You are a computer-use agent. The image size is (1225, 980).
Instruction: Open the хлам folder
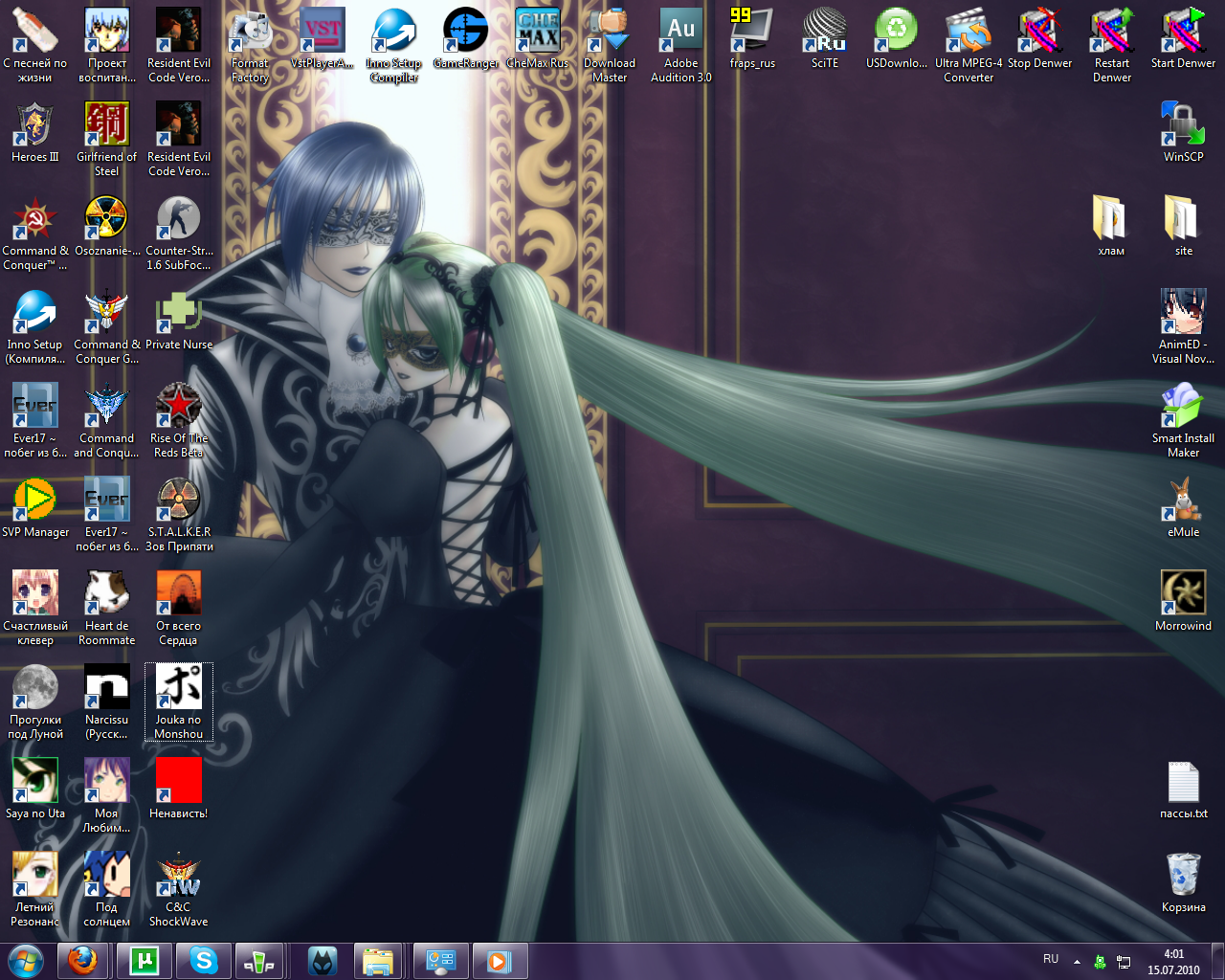point(1111,227)
